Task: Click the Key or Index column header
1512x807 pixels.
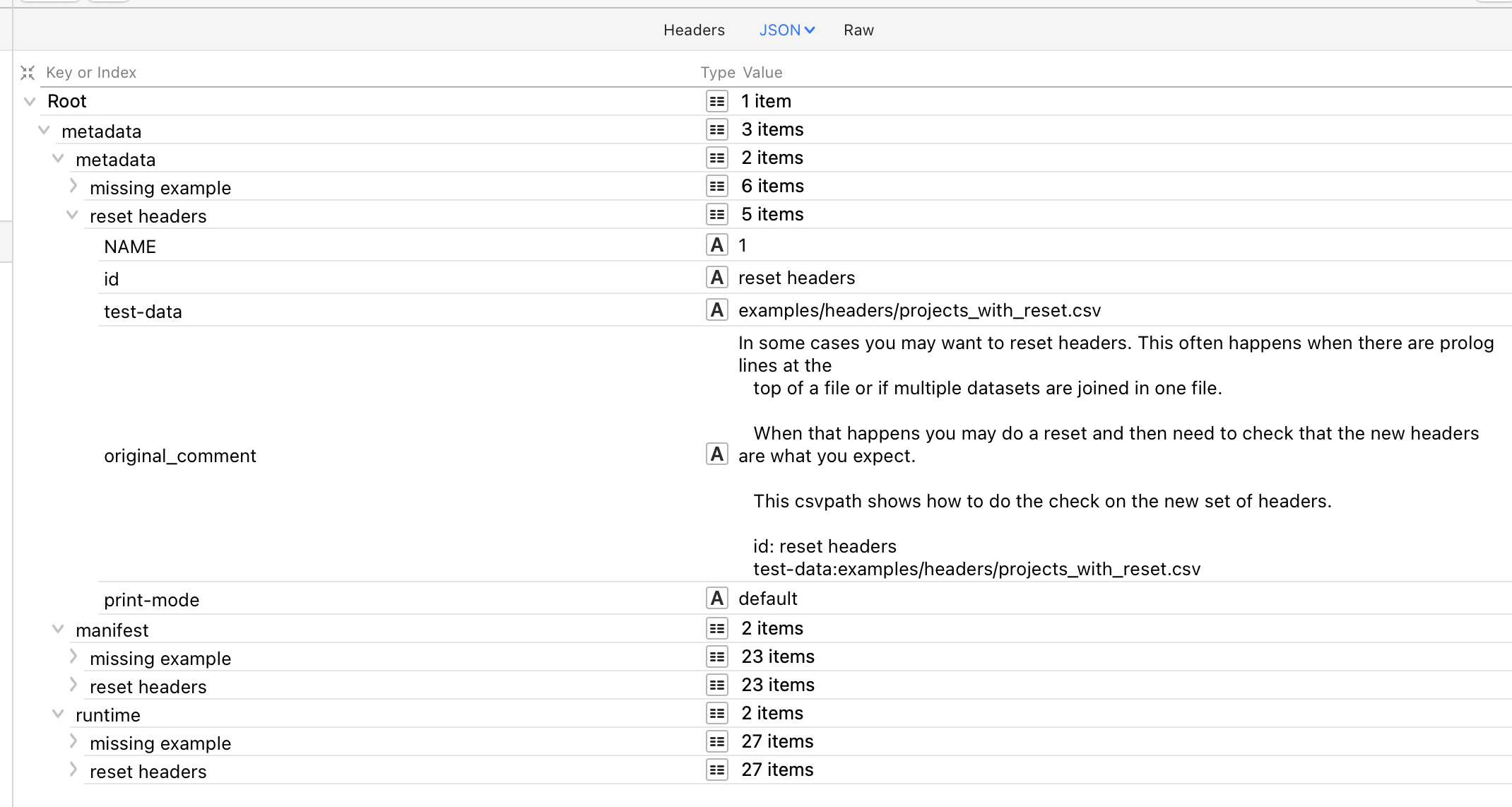Action: click(91, 73)
